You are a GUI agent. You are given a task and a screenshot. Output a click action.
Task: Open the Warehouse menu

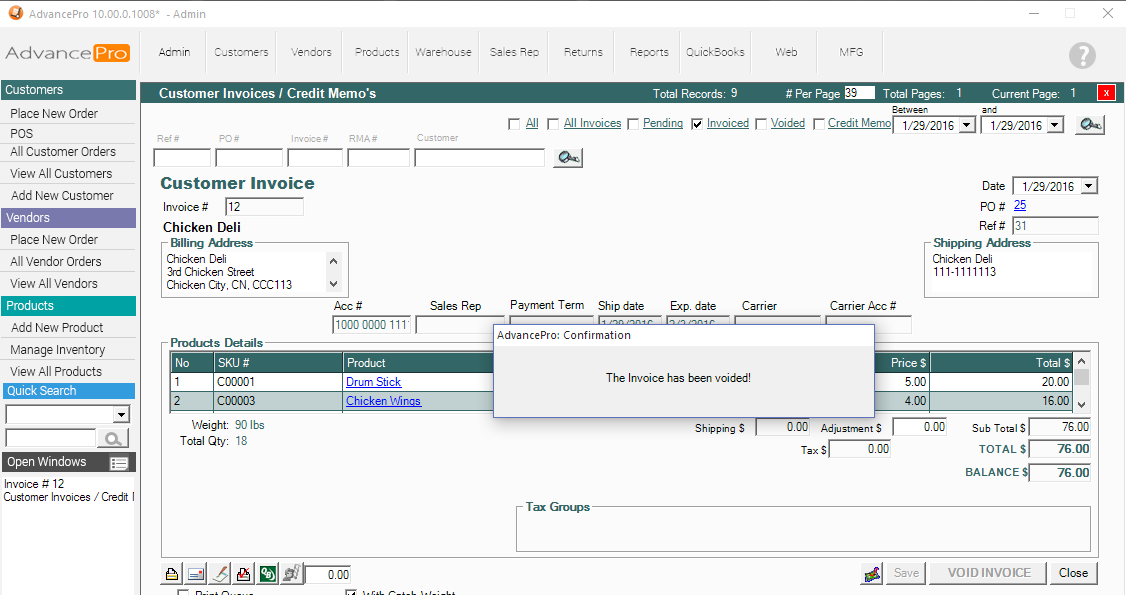tap(443, 52)
